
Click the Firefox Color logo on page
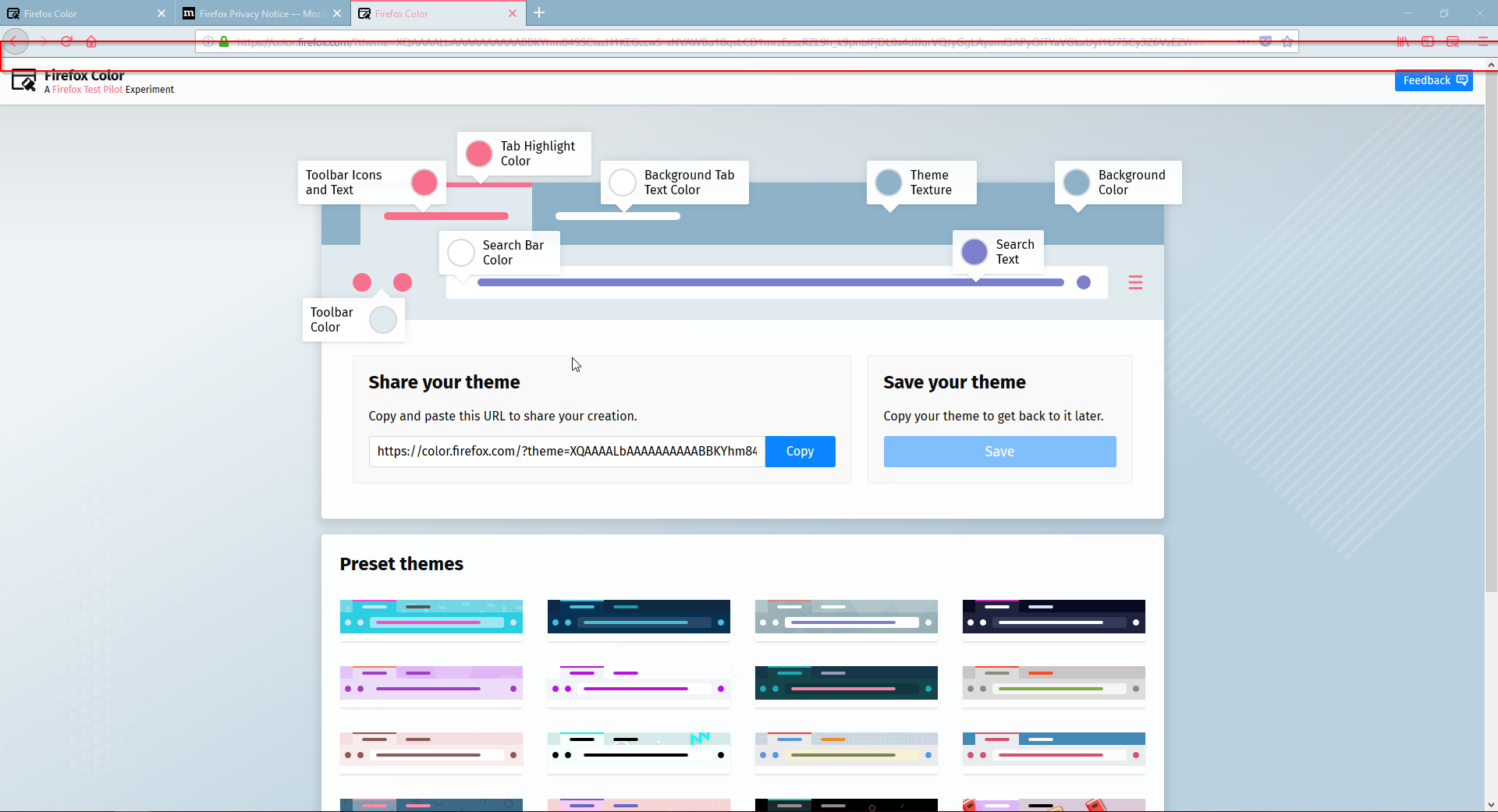coord(24,80)
